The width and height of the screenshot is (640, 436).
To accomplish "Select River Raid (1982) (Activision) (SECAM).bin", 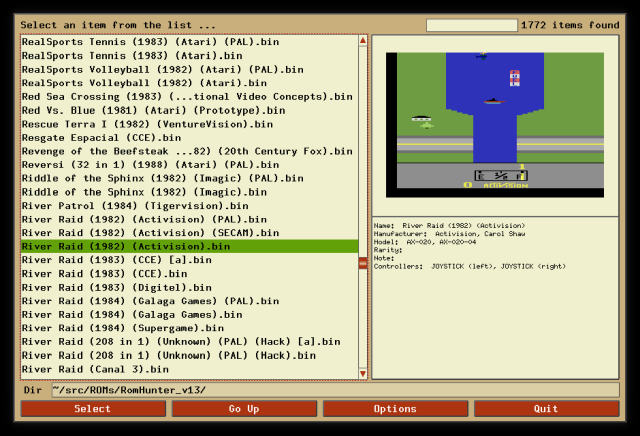I will click(x=189, y=233).
